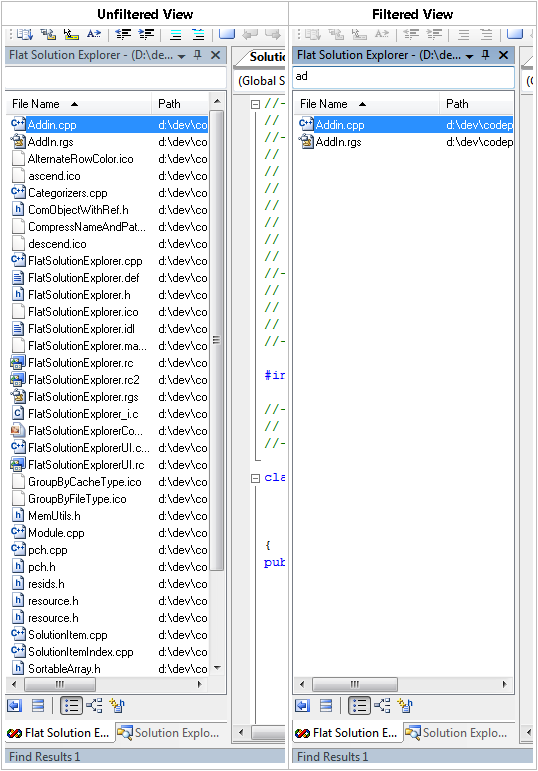Click FlatSolutionExplorer_i.c file icon

point(18,414)
